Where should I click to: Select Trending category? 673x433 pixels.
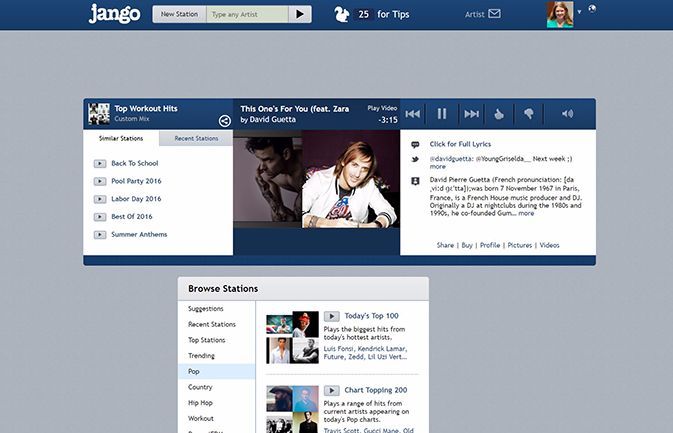201,355
